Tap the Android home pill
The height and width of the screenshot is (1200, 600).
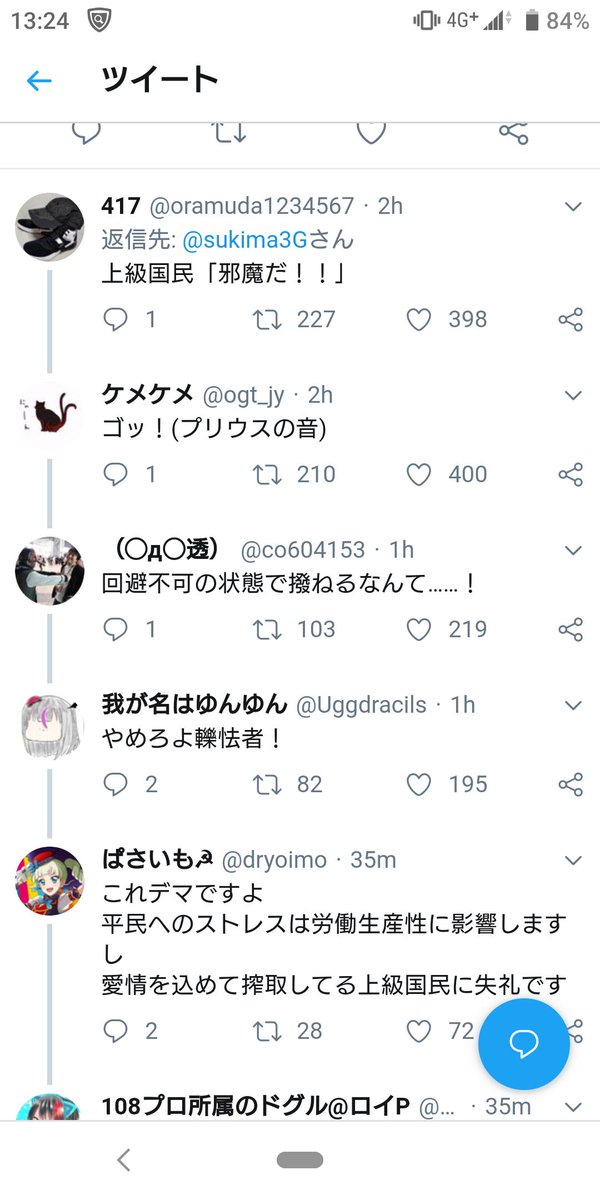pos(300,1160)
